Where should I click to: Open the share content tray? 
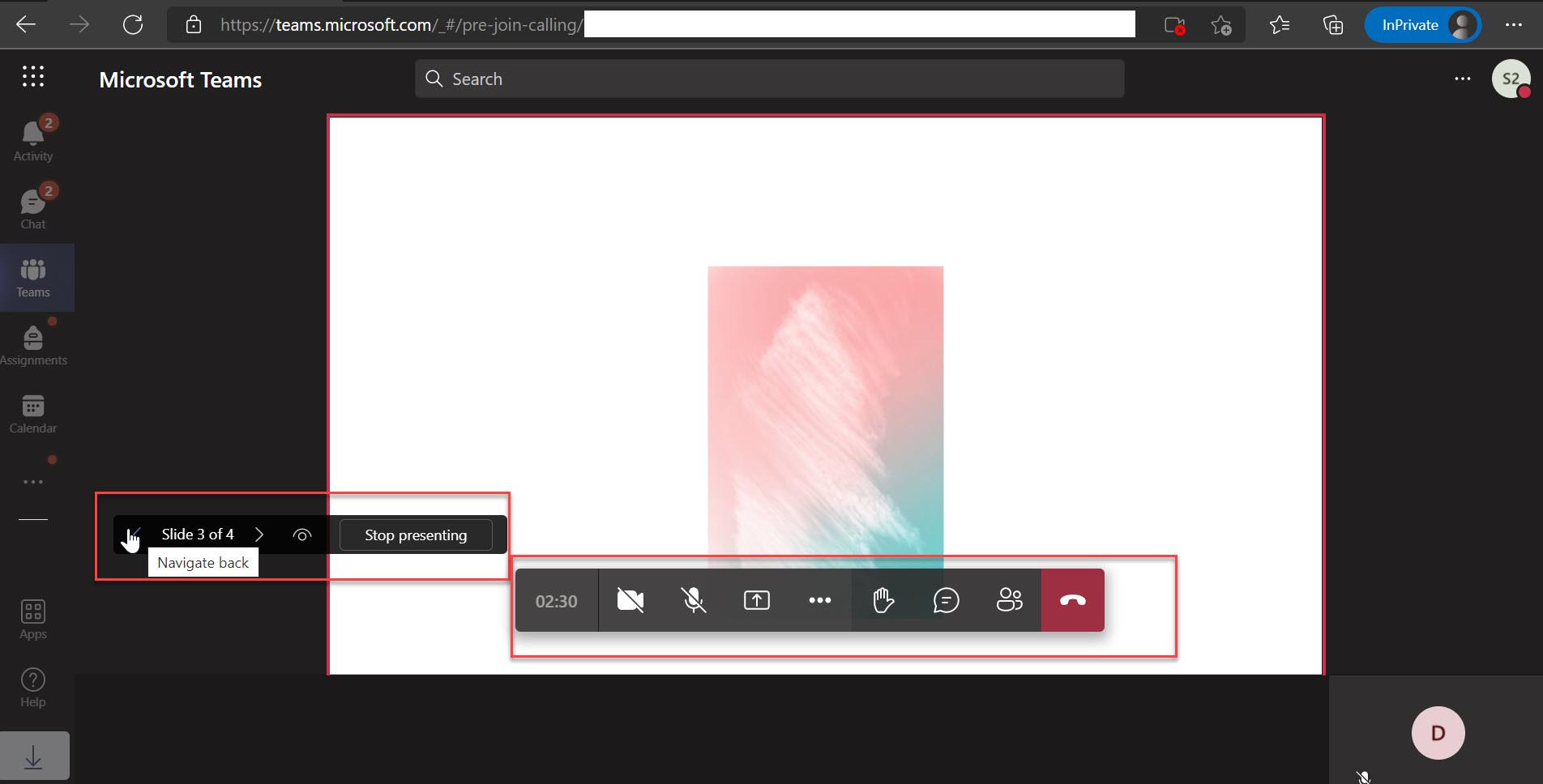point(755,600)
